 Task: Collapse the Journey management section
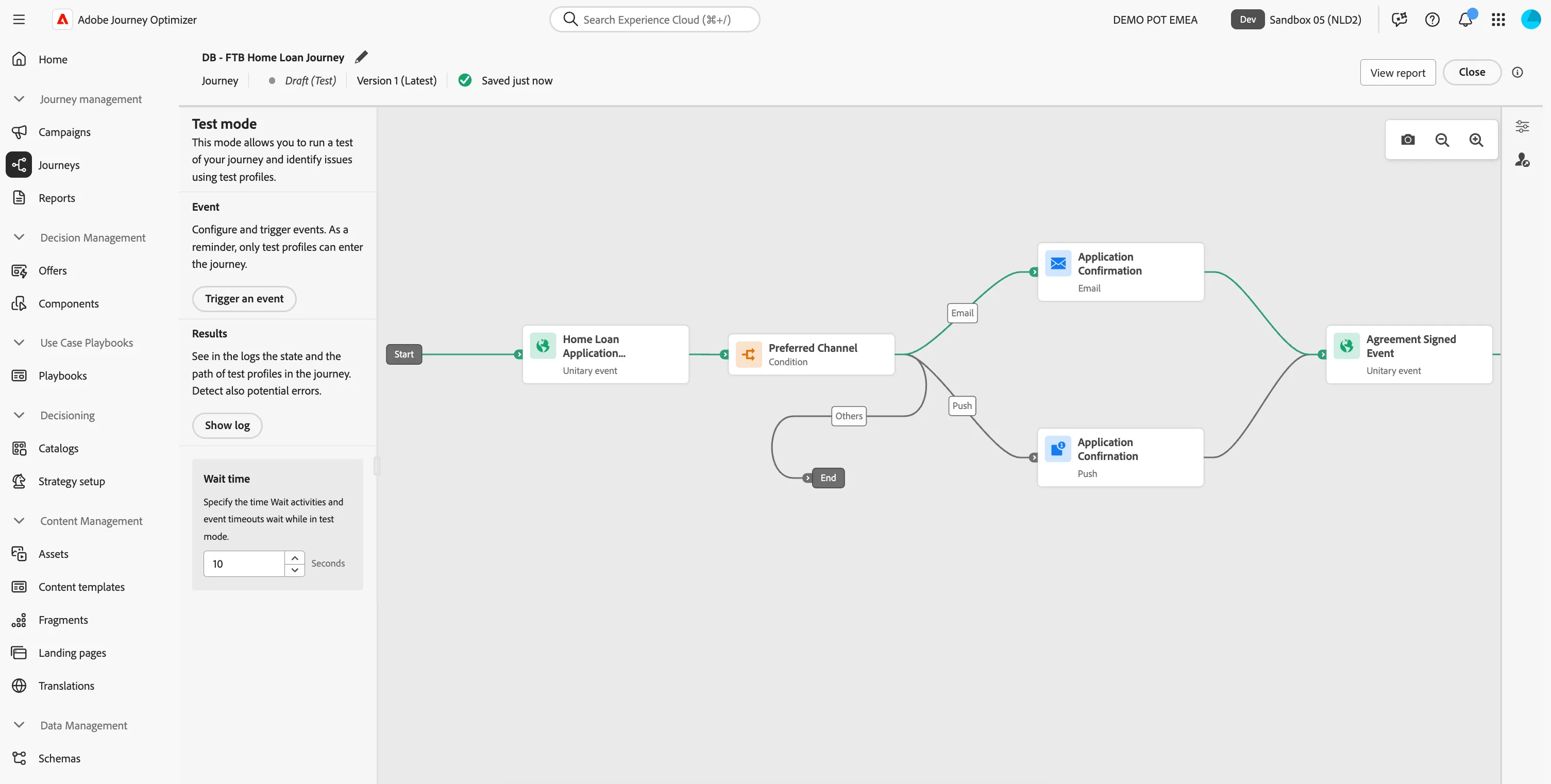click(x=19, y=99)
